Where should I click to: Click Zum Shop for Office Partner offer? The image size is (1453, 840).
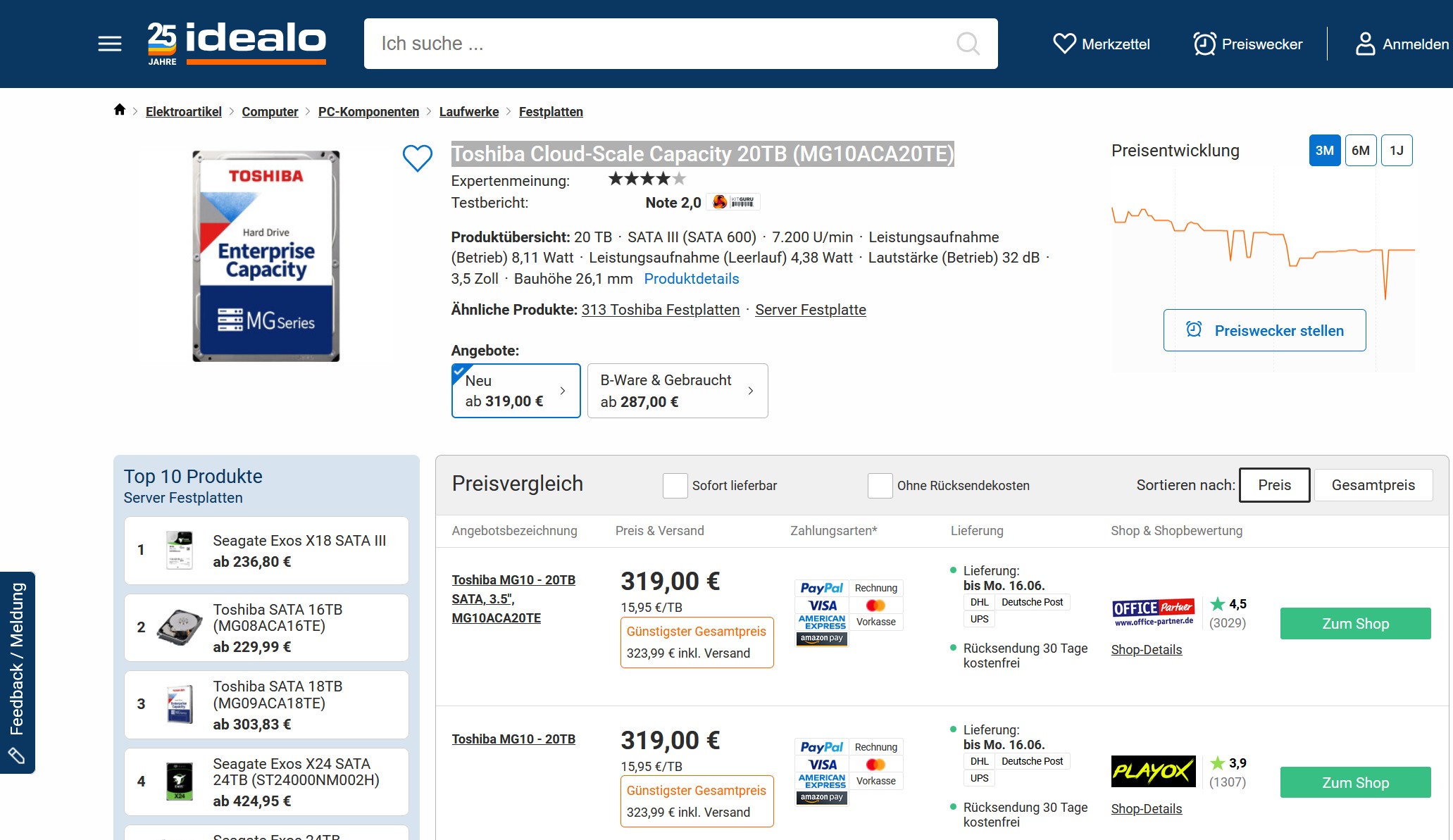(x=1355, y=624)
